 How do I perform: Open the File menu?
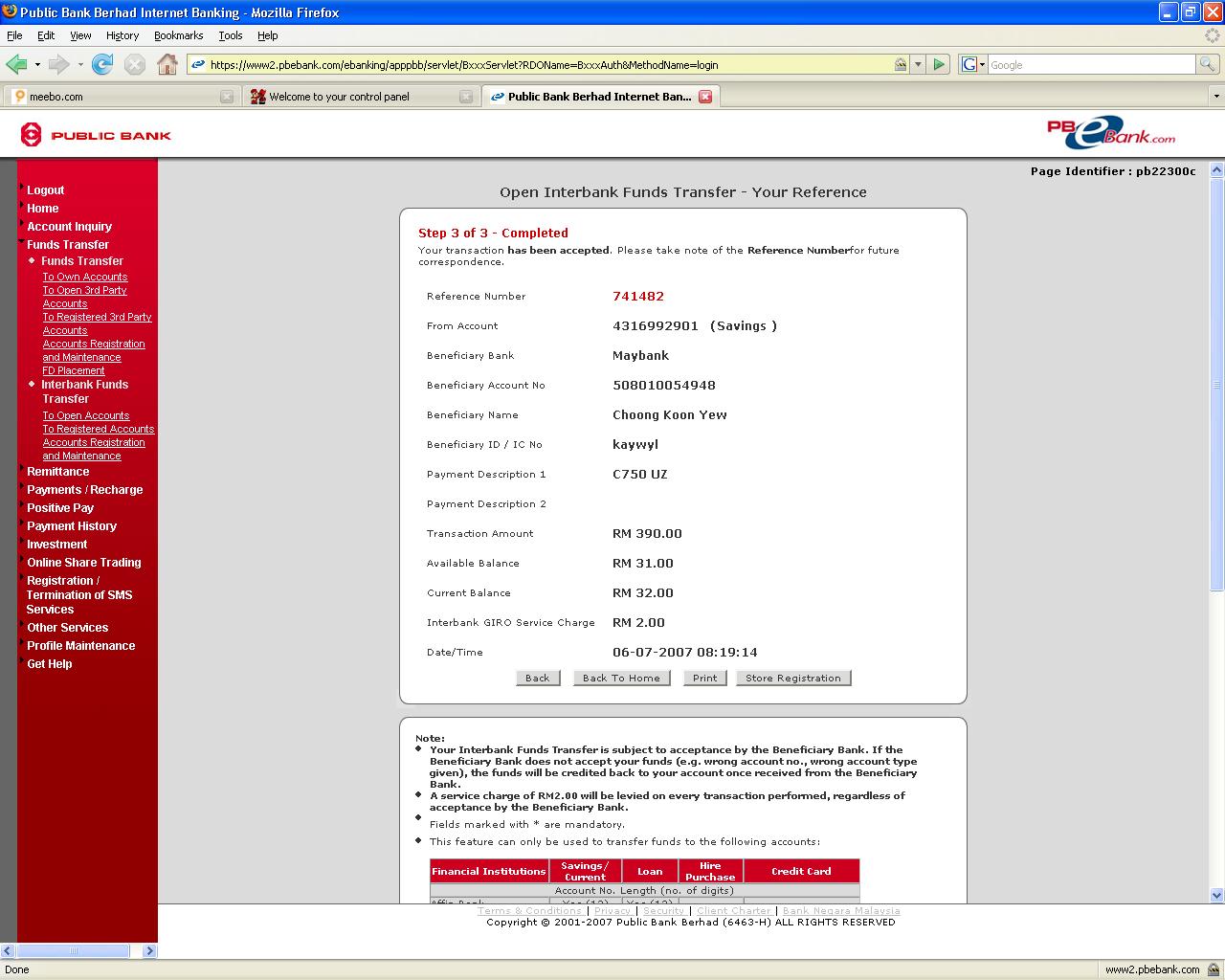point(14,35)
